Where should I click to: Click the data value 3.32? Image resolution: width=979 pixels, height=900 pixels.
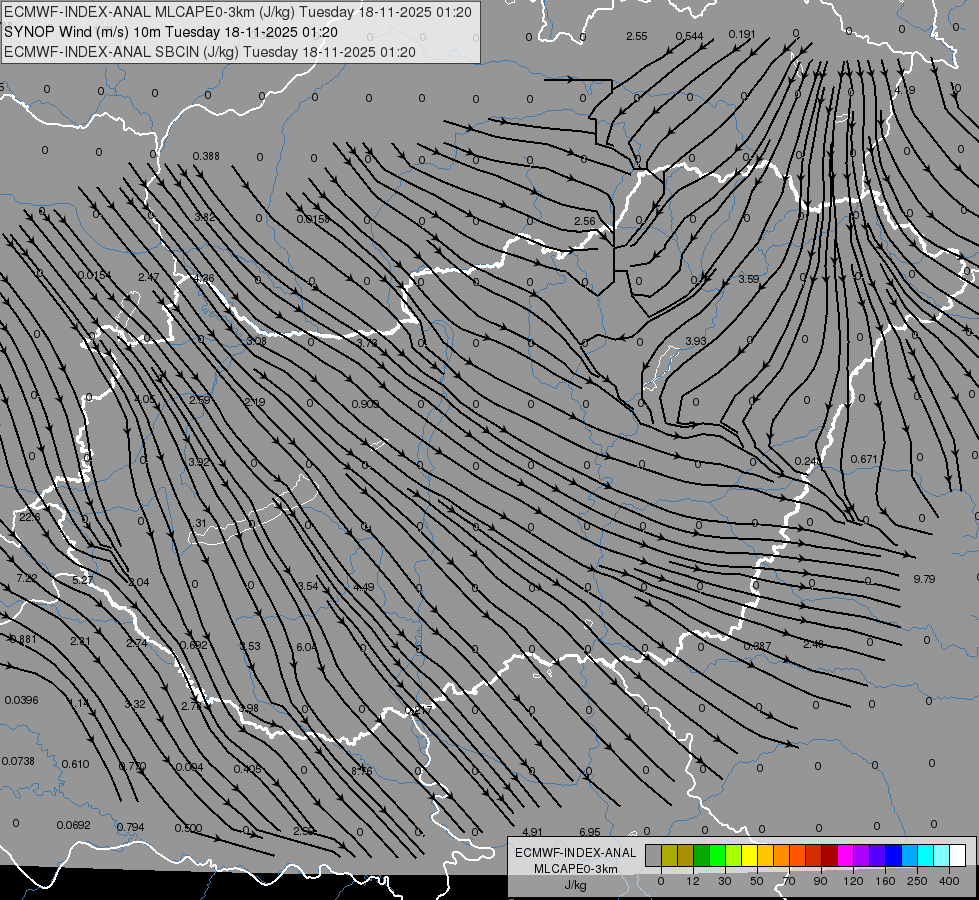point(135,704)
